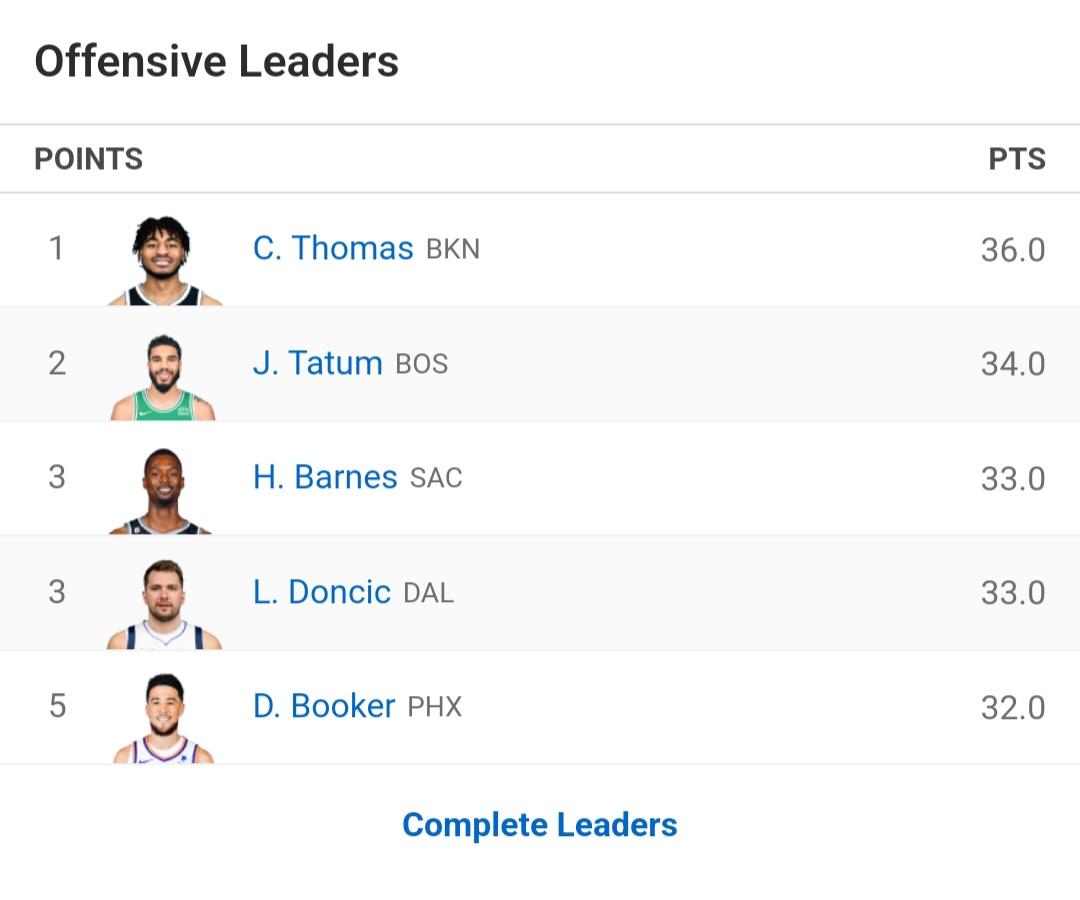Tap H. Barnes's 33.0 points value
This screenshot has width=1080, height=900.
coord(1012,479)
